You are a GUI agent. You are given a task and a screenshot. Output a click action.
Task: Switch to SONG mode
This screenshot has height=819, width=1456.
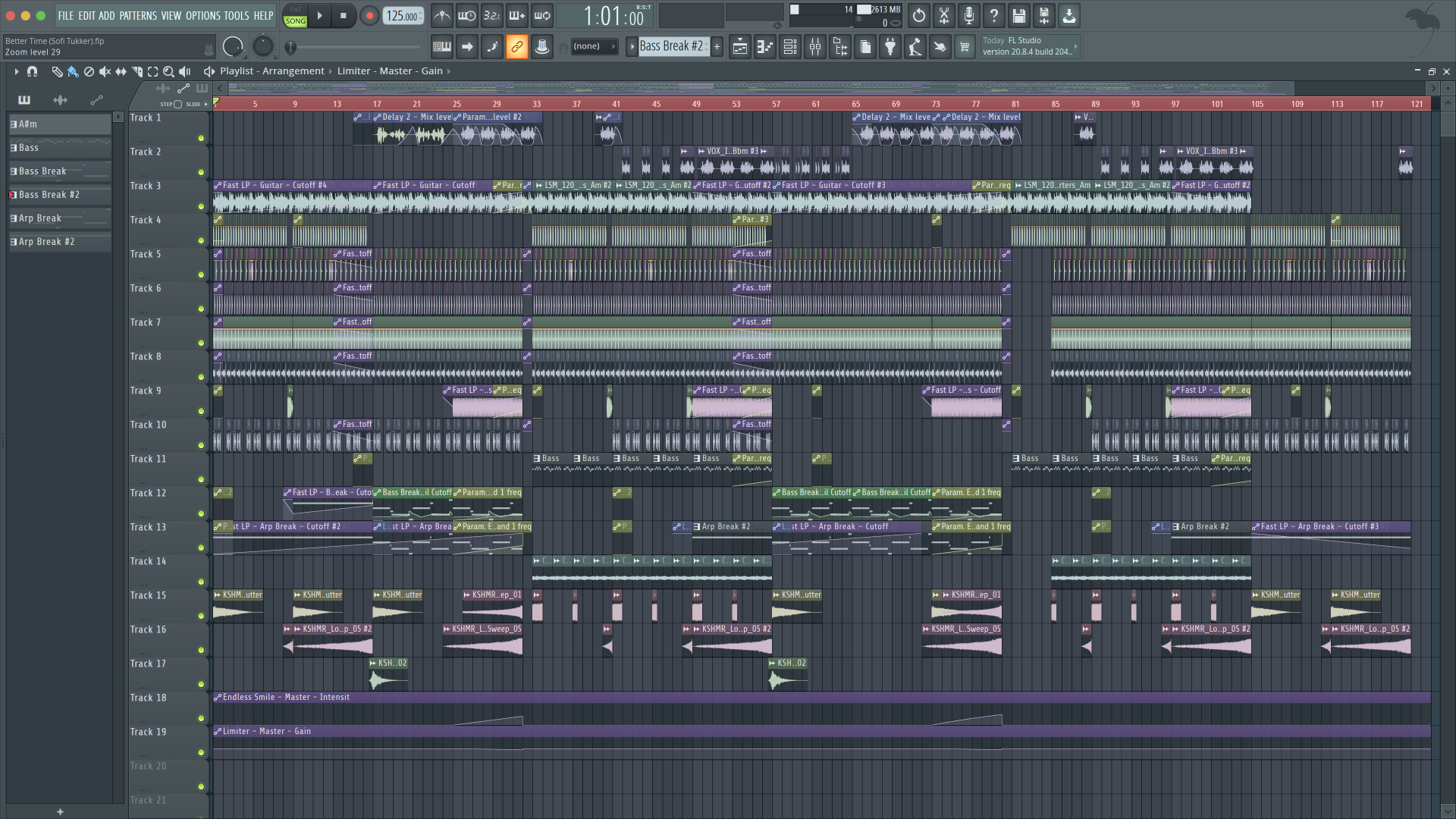click(296, 21)
